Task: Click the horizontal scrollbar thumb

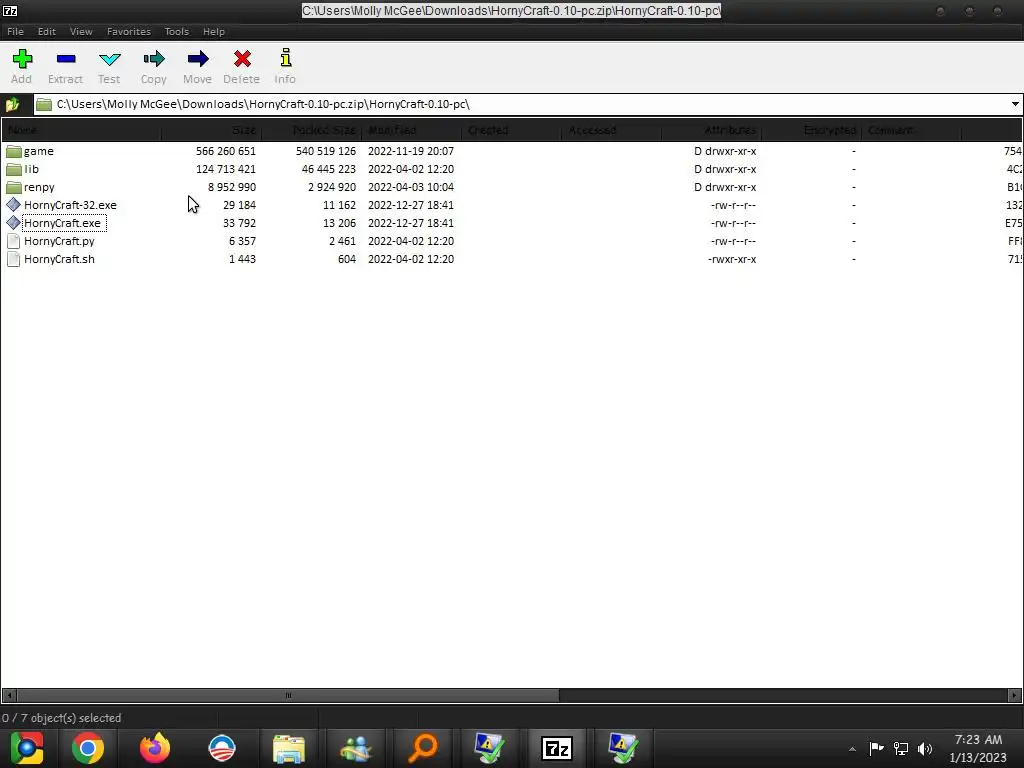Action: (288, 696)
